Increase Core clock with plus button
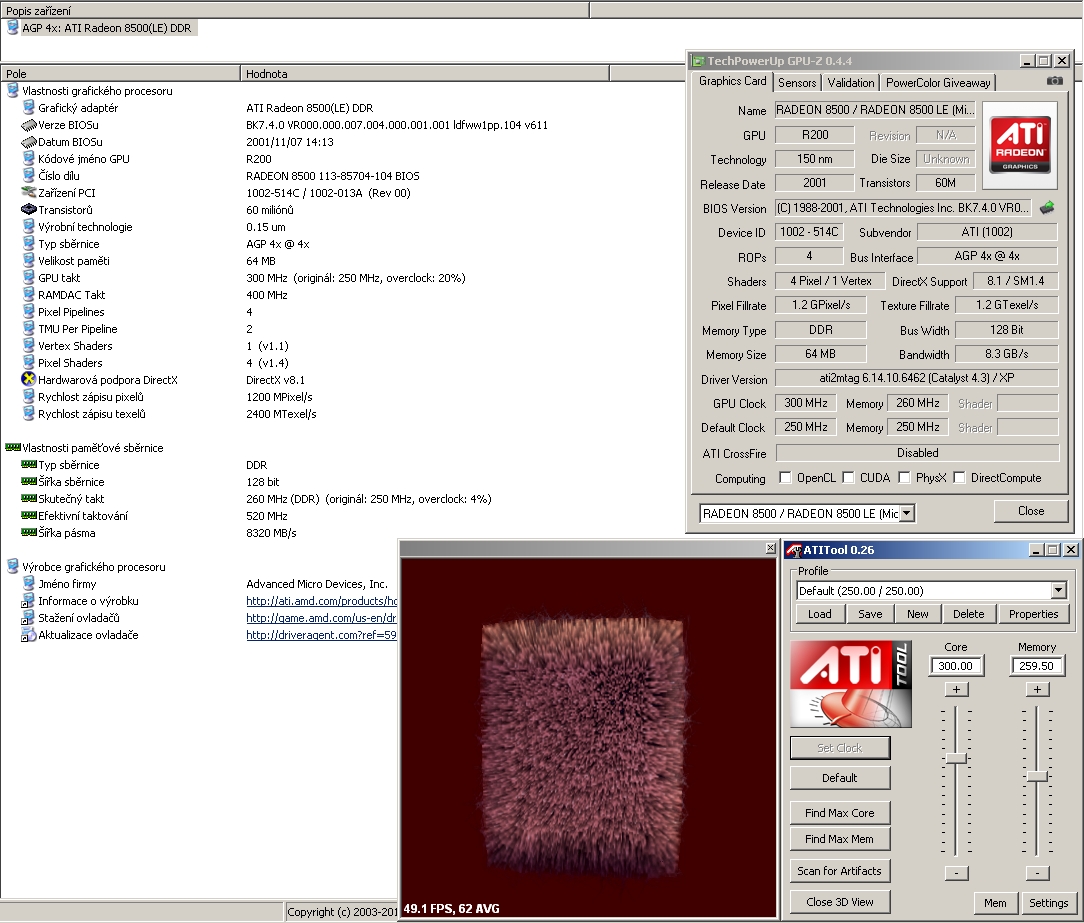The width and height of the screenshot is (1084, 923). 956,689
